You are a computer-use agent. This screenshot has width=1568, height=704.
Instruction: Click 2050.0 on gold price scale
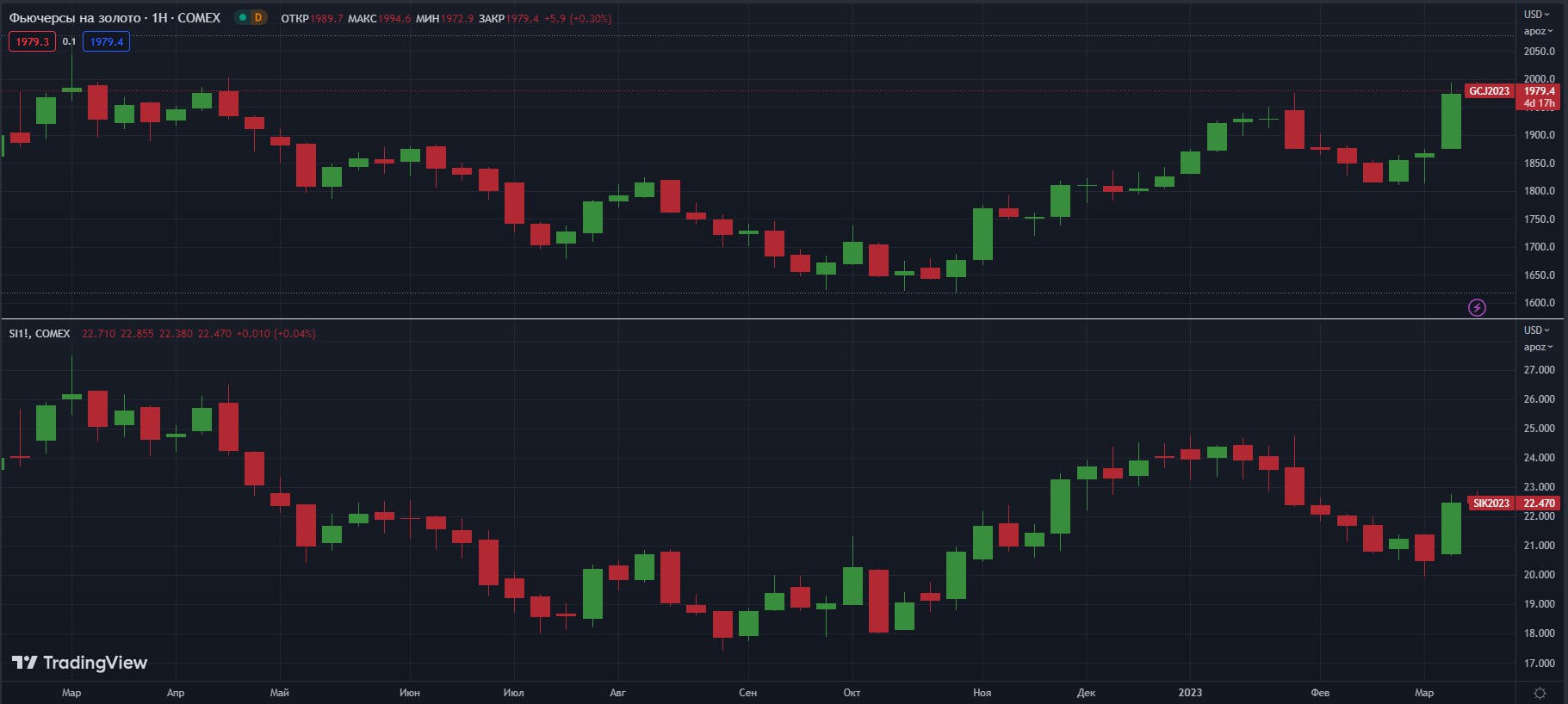click(1539, 52)
